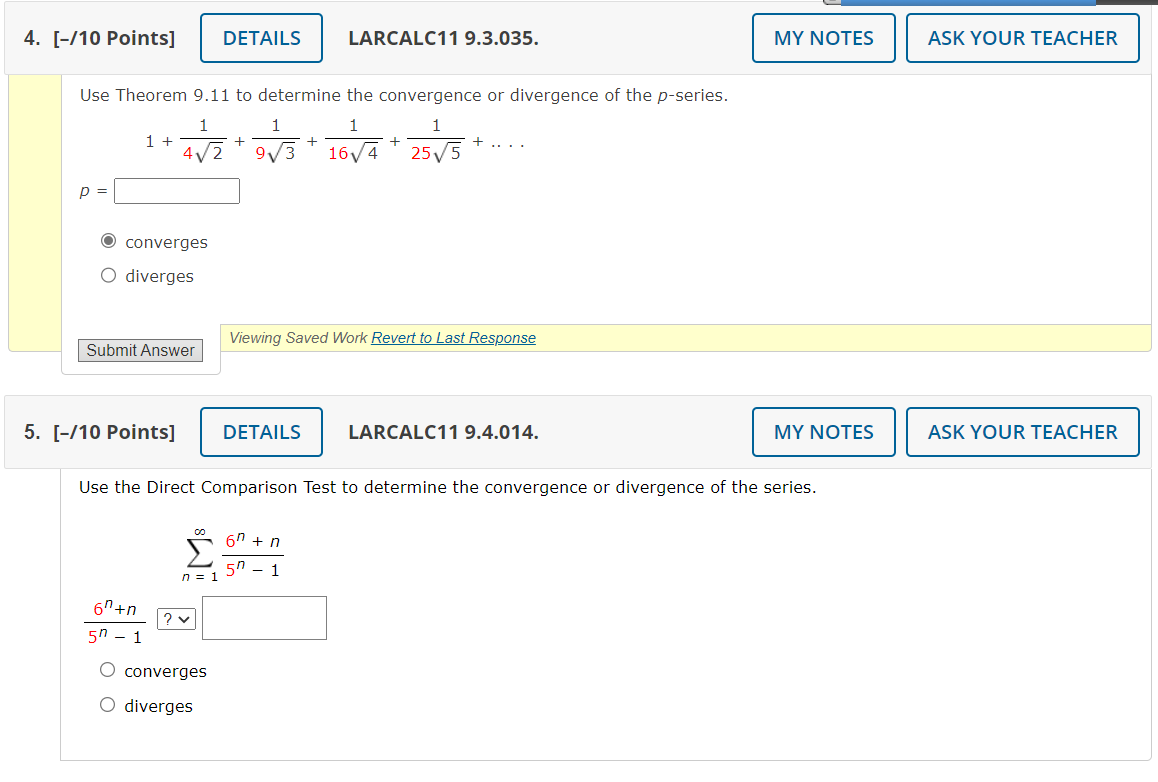Click the p = answer input field
1158x782 pixels.
click(176, 190)
